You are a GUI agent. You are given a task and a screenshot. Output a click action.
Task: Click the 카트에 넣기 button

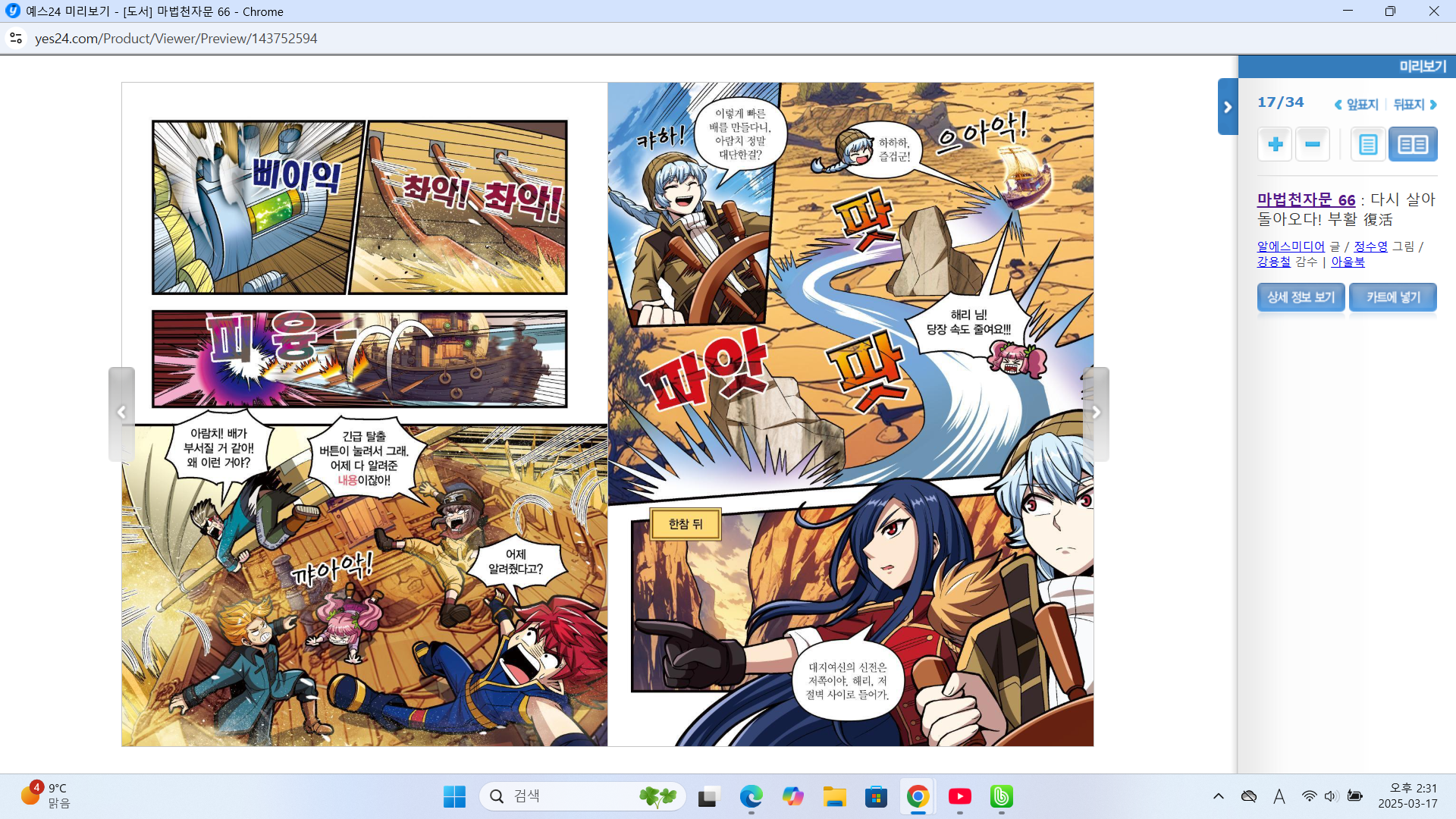(x=1392, y=297)
